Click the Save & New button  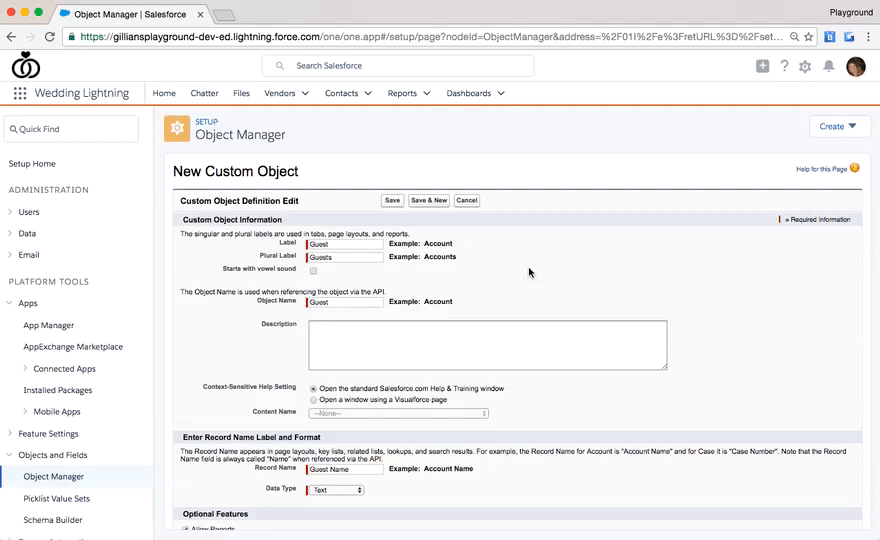point(429,200)
